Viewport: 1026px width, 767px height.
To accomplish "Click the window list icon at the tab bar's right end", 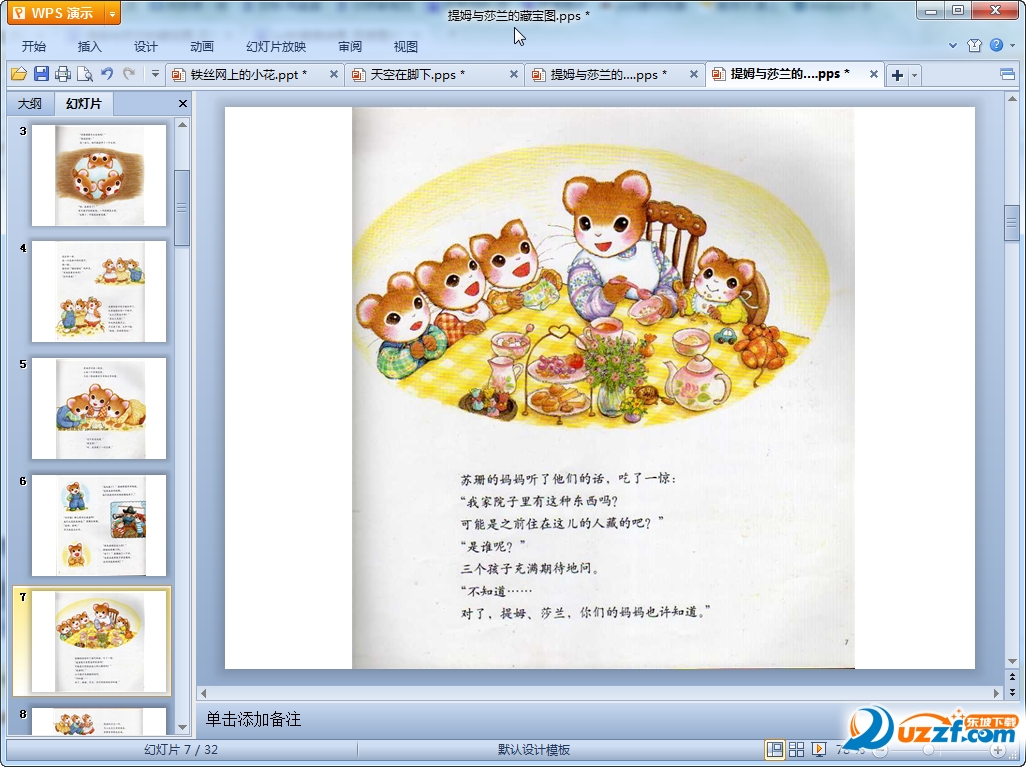I will [1008, 75].
